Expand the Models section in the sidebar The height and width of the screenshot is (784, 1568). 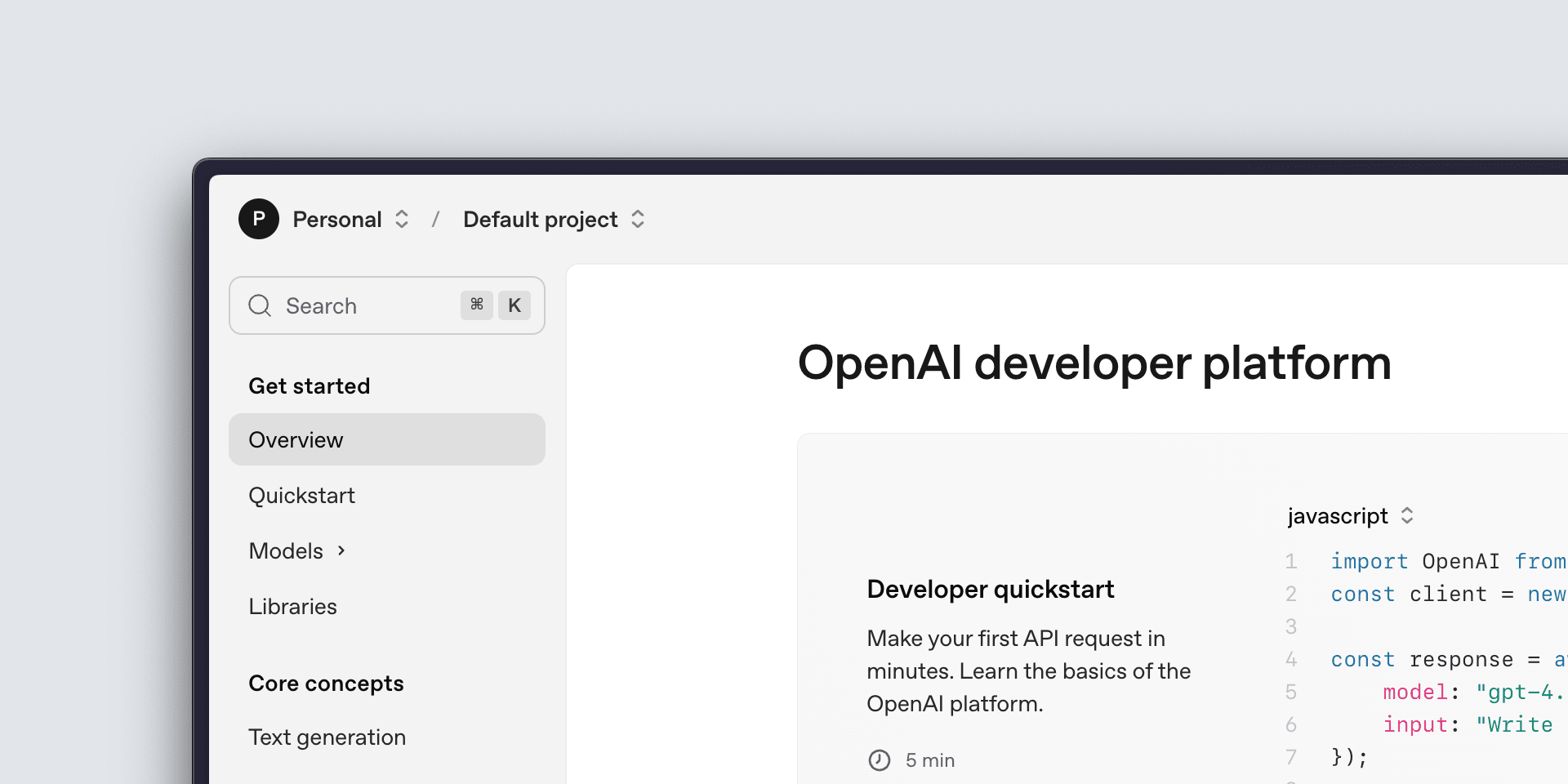click(x=286, y=550)
